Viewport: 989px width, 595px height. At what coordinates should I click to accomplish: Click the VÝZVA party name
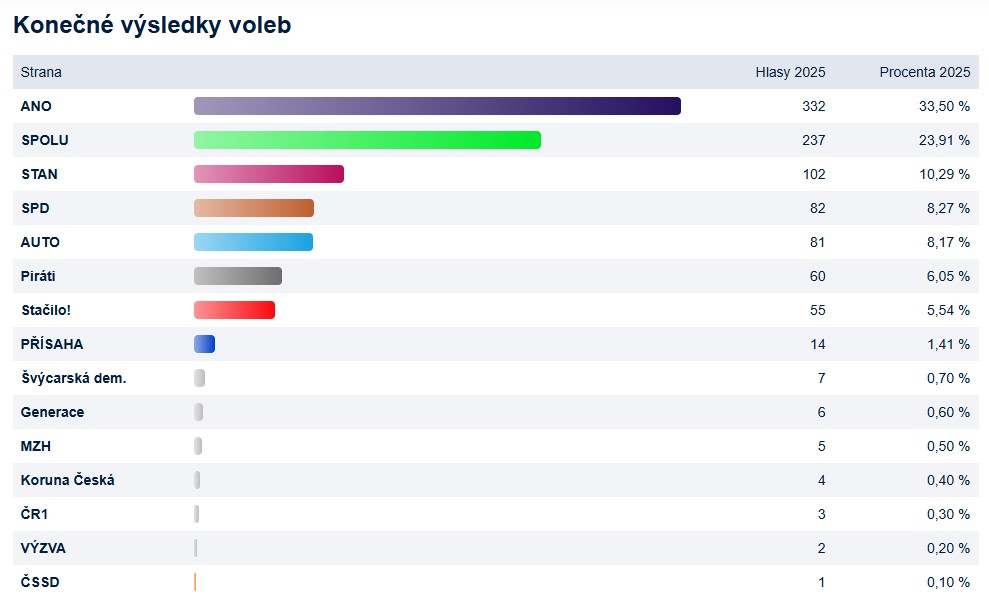44,548
